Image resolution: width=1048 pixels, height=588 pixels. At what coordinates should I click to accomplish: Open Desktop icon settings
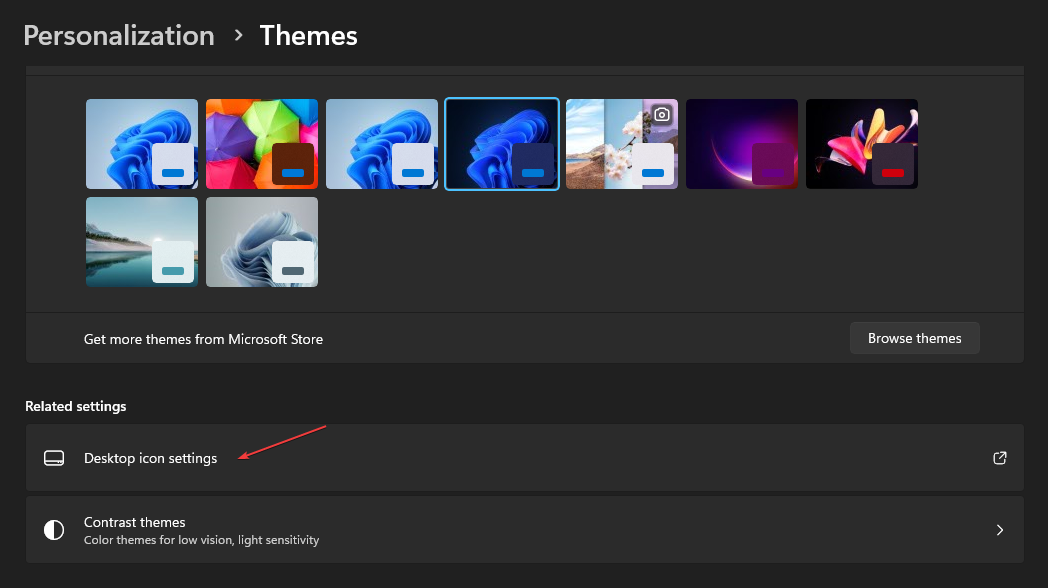click(150, 457)
